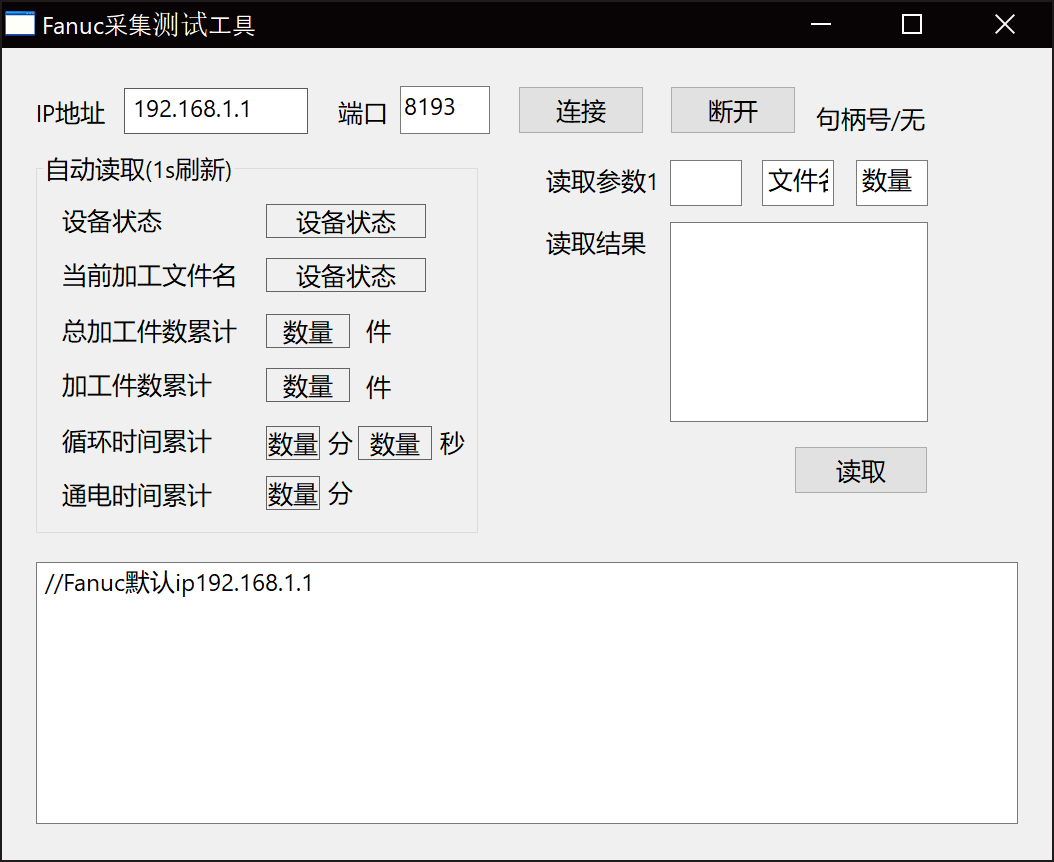Click the 自动读取(1s刷新) group title
Screen dimensions: 1054x862
click(138, 169)
